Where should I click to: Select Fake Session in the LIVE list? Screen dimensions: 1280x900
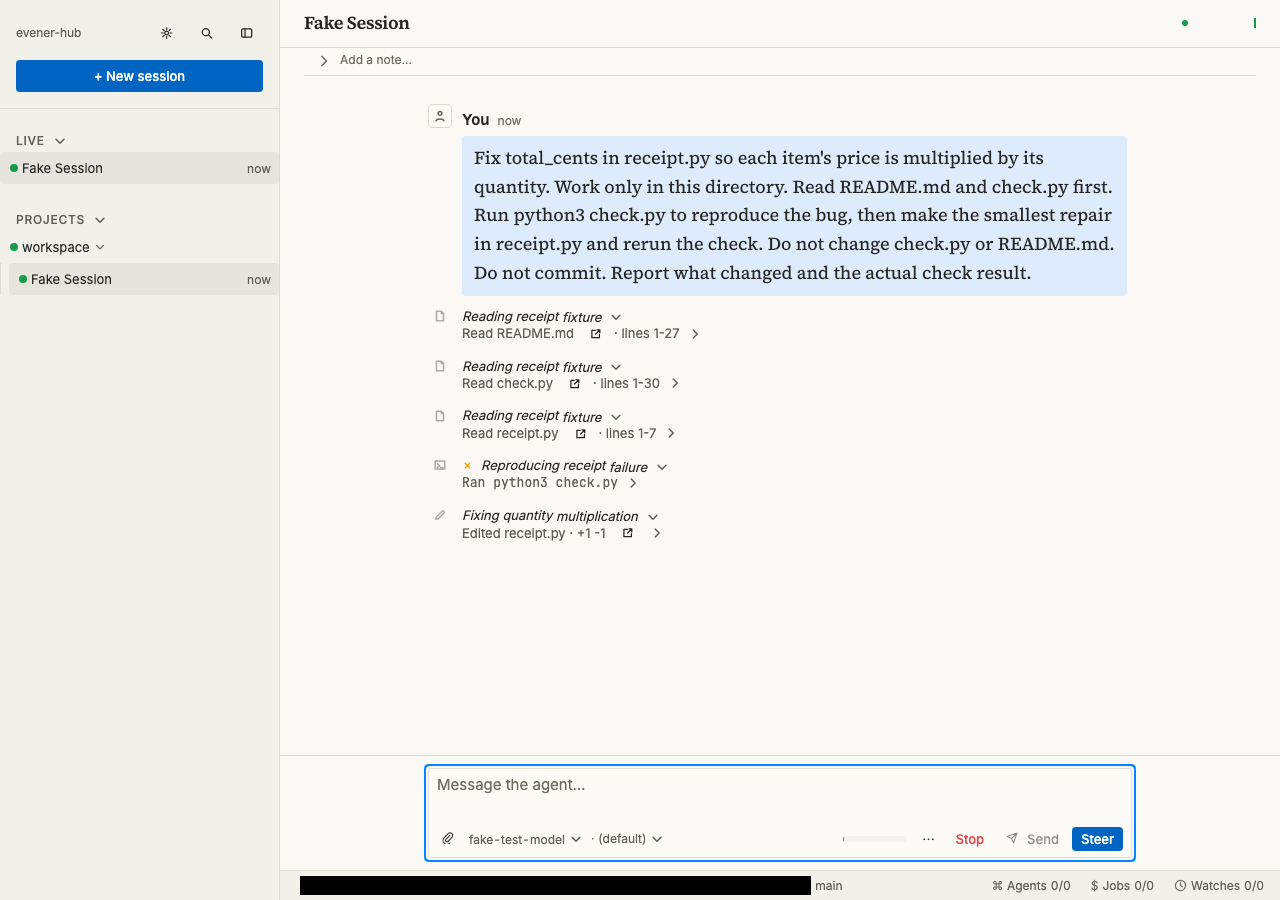(x=140, y=168)
